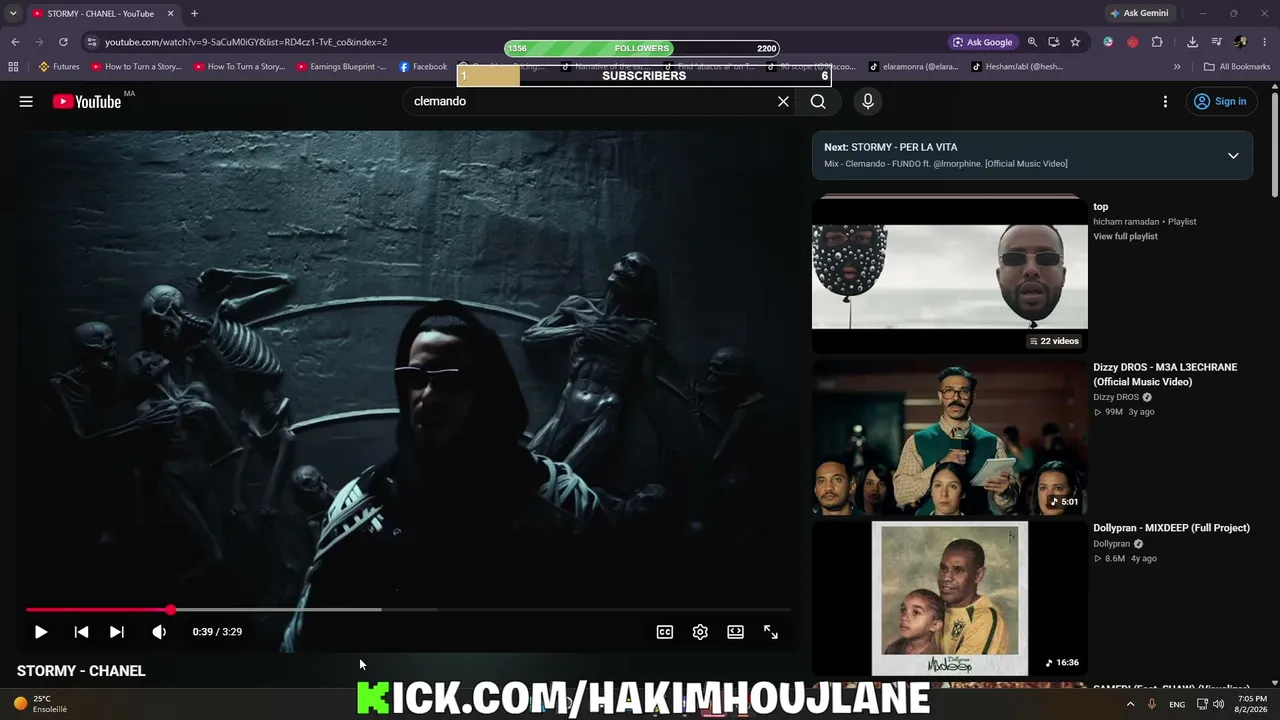Click 'View full playlist' link
Image resolution: width=1280 pixels, height=720 pixels.
[x=1125, y=237]
